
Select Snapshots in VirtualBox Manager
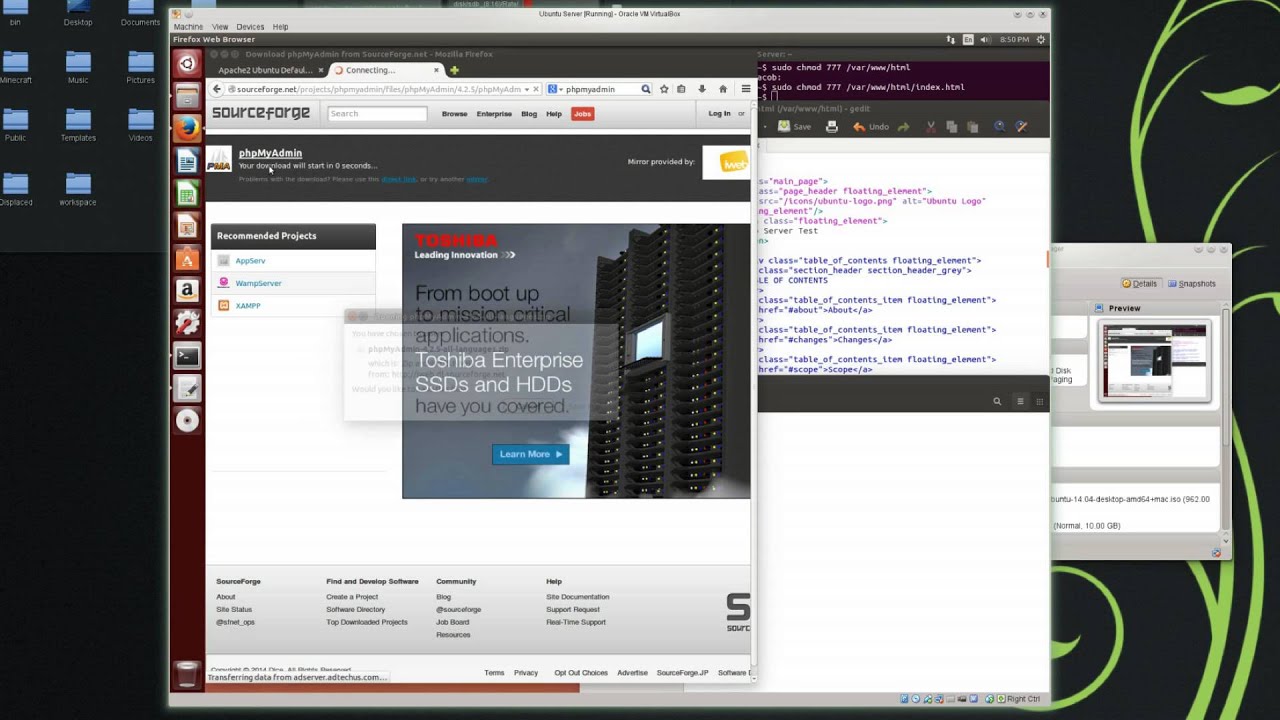(1192, 284)
